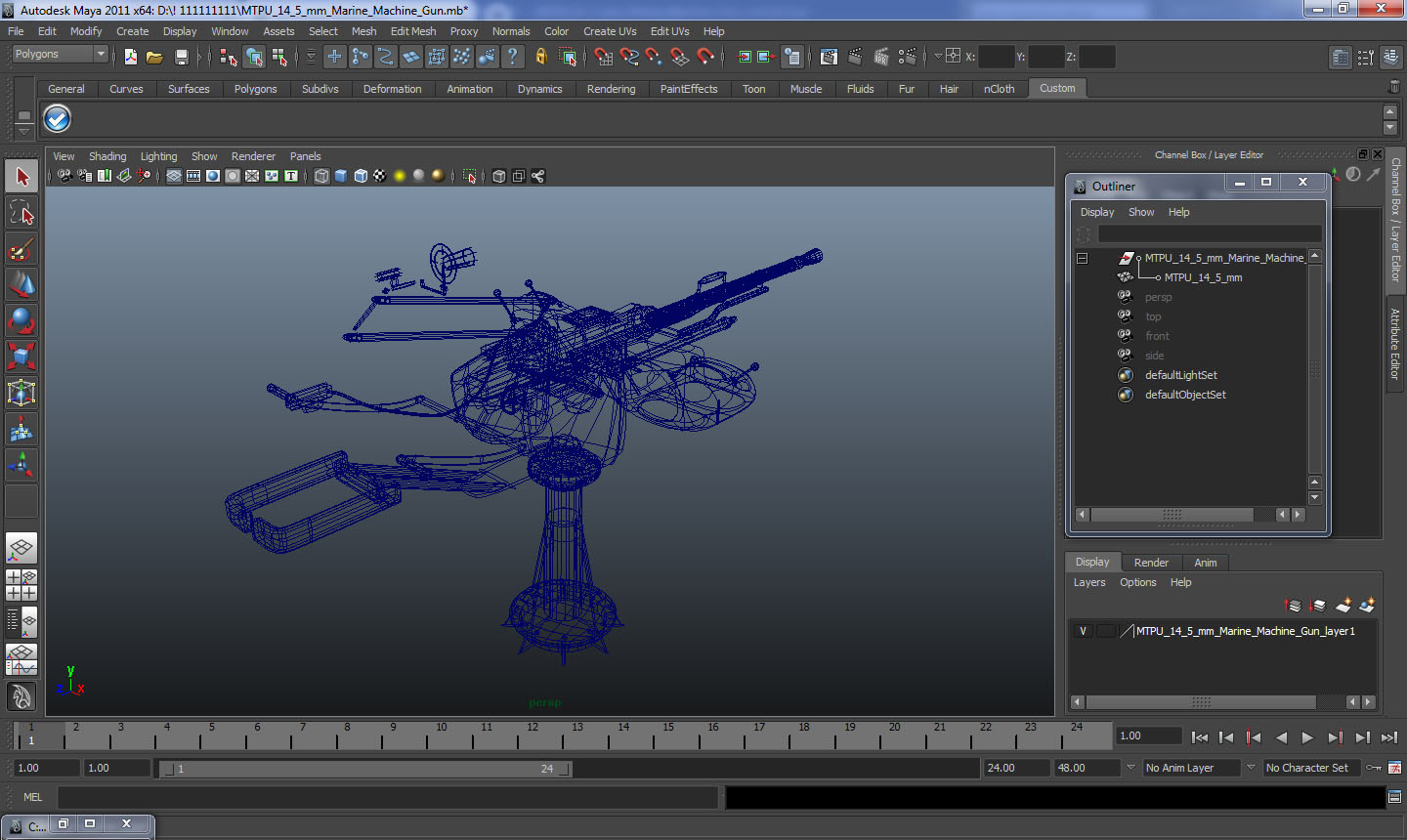
Task: Open the selection mask dropdown arrow
Action: tap(311, 57)
